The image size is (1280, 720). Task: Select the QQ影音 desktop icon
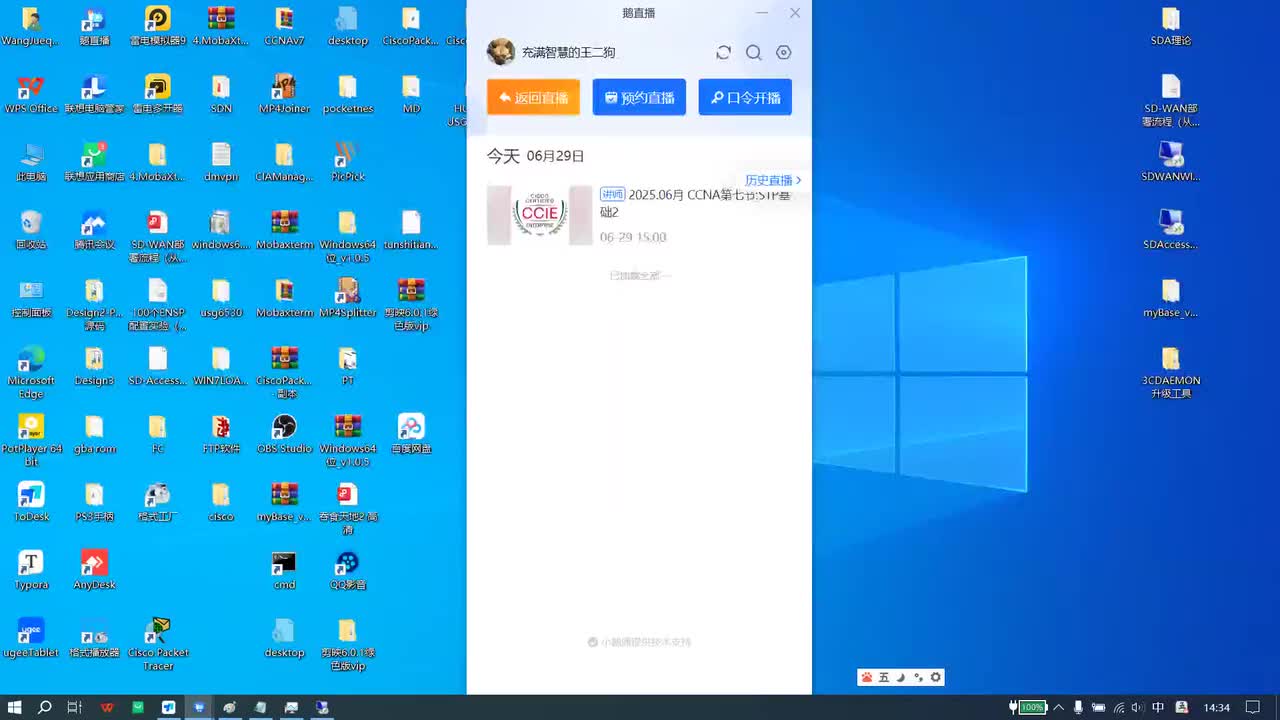click(x=348, y=570)
